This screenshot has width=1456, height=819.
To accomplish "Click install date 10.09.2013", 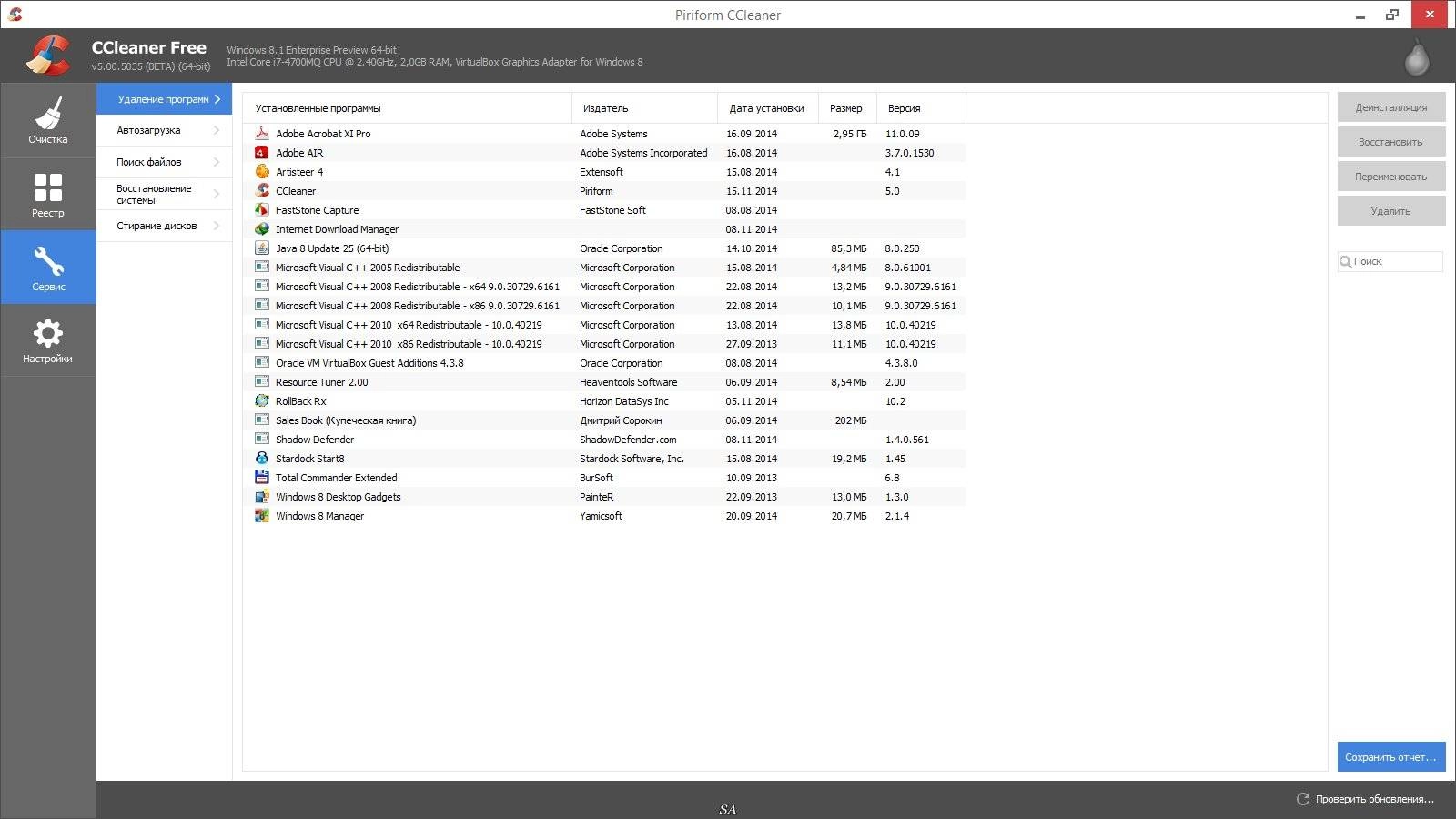I will click(x=752, y=478).
